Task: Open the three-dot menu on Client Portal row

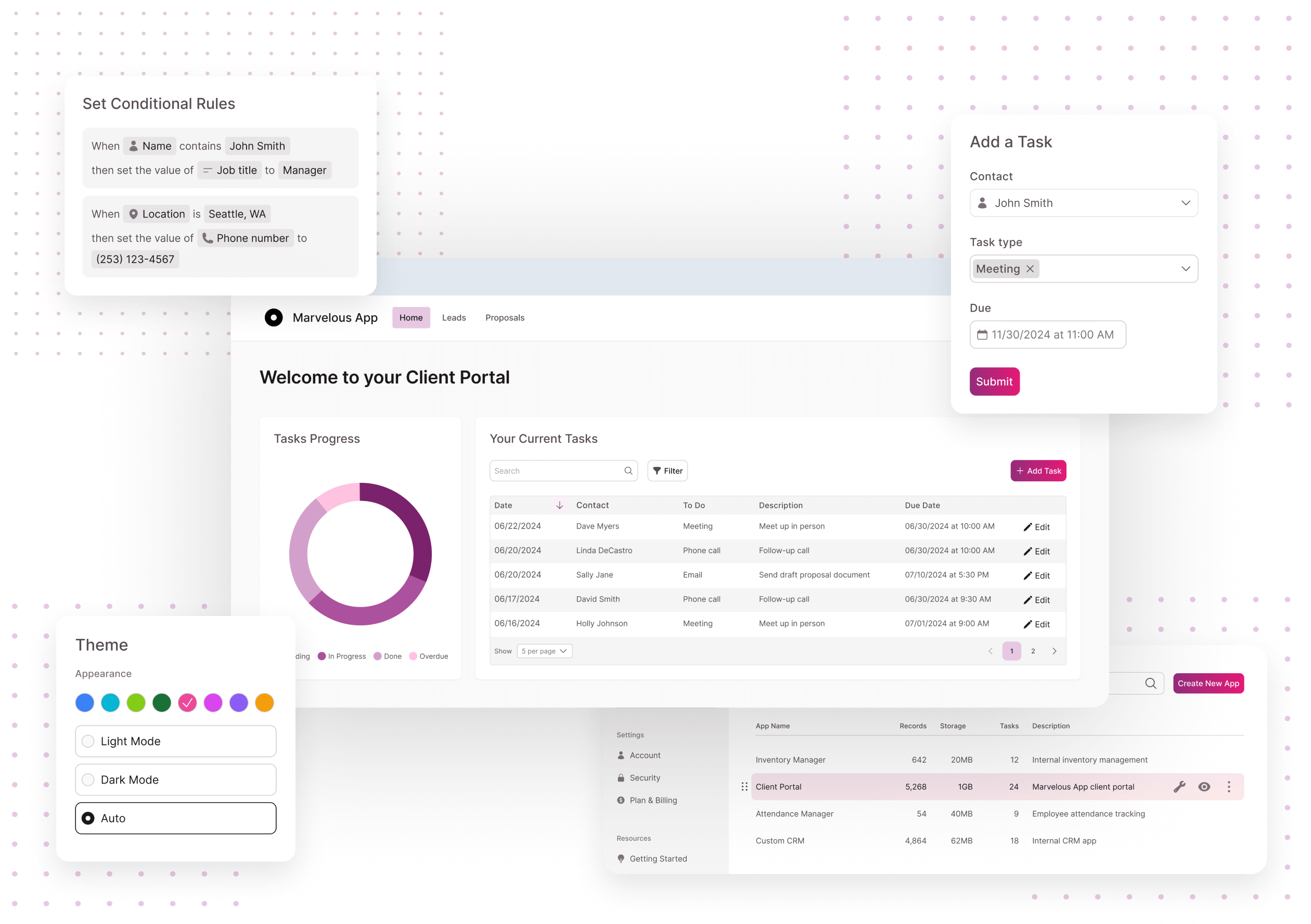Action: coord(1229,787)
